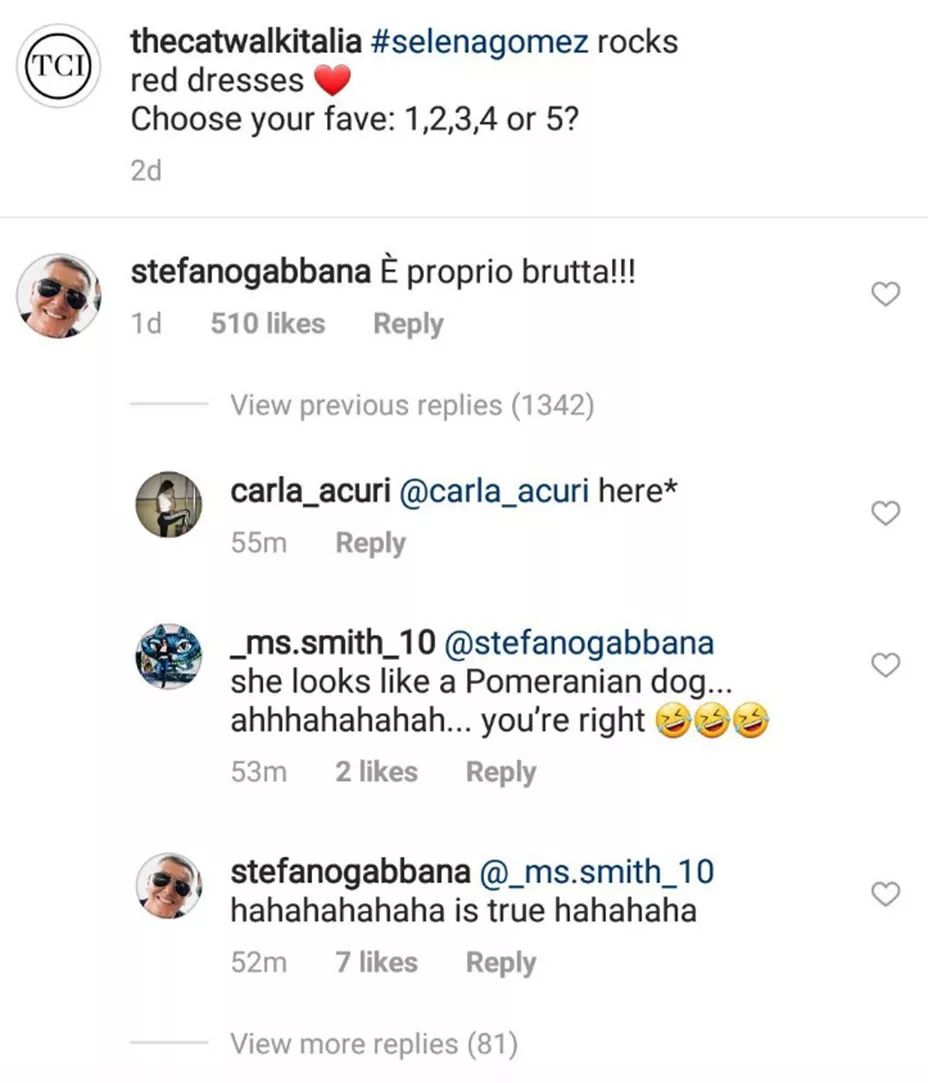Open stefanogabbana avatar on the reply

coord(168,885)
